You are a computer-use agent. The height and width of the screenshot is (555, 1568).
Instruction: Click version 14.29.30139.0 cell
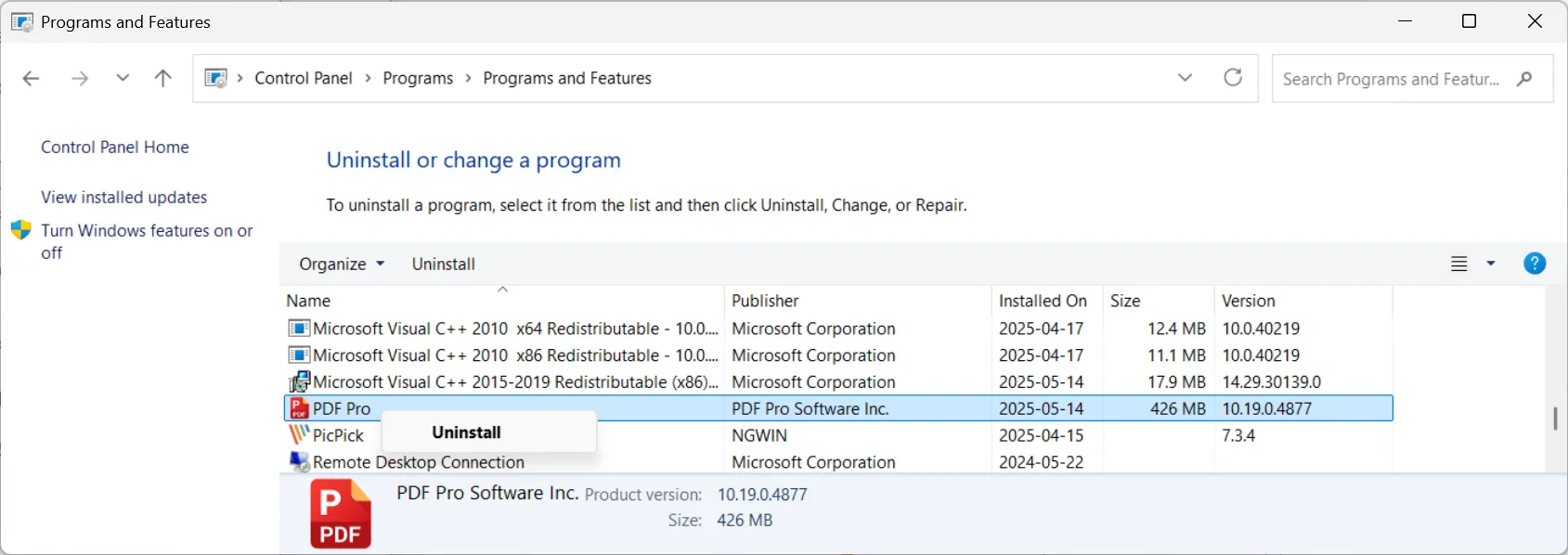[1271, 381]
